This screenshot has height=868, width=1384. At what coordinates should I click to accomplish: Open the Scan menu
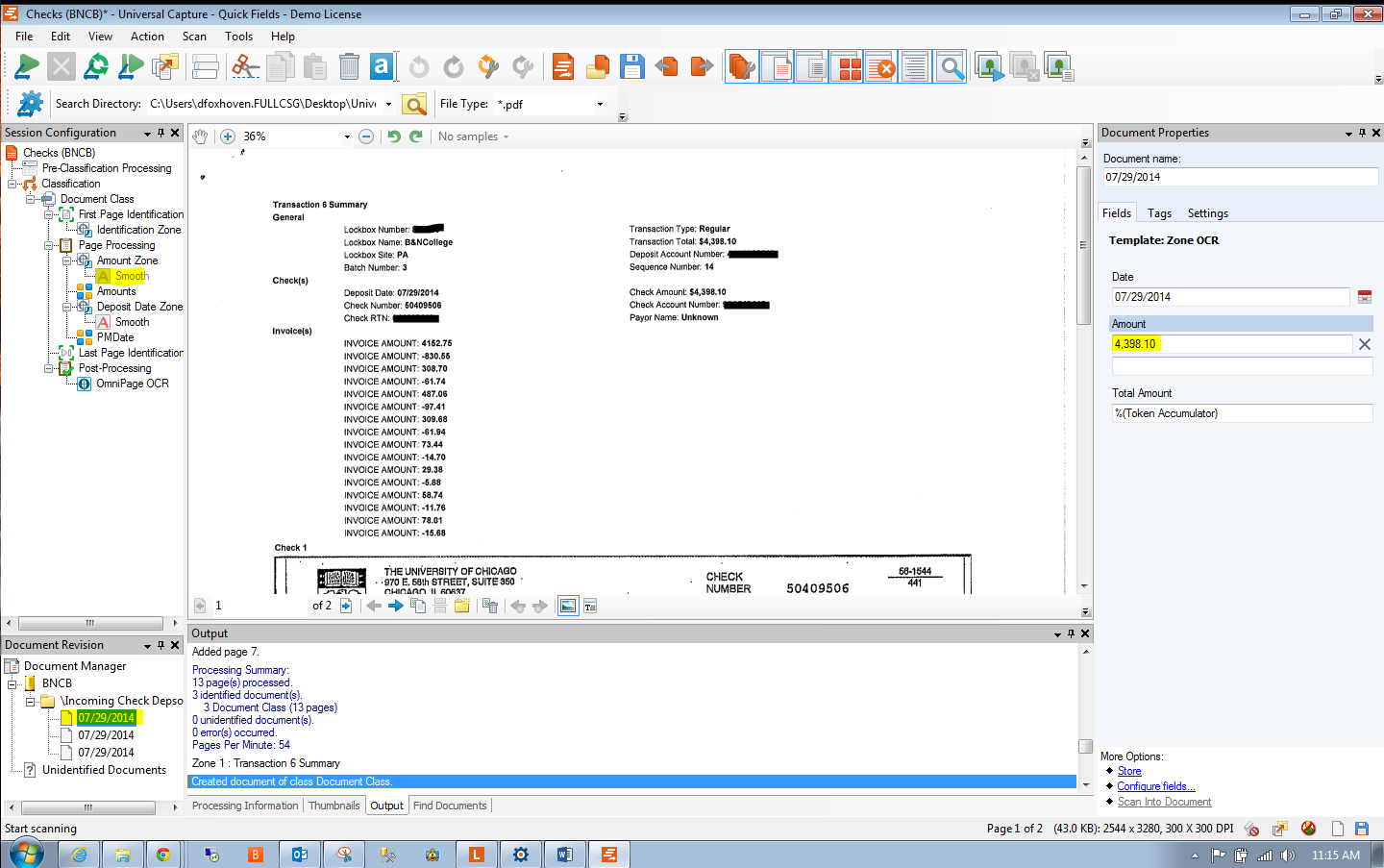point(194,37)
